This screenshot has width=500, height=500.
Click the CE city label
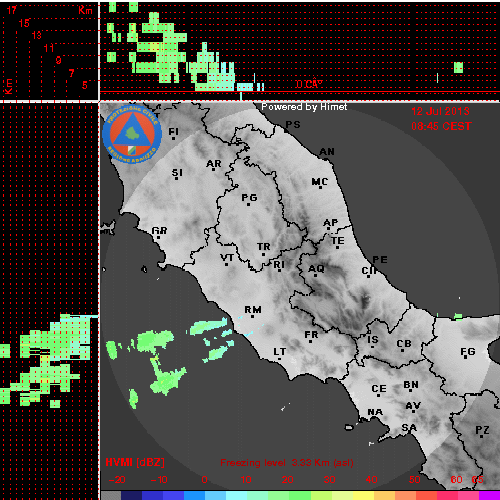379,389
